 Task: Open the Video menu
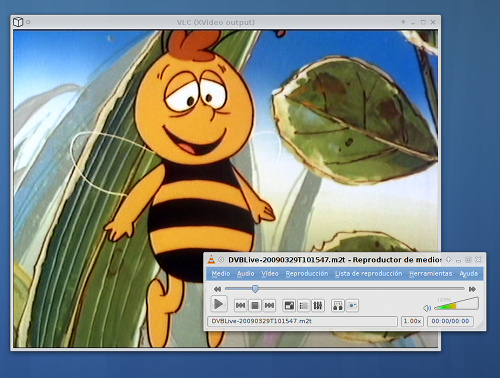270,274
